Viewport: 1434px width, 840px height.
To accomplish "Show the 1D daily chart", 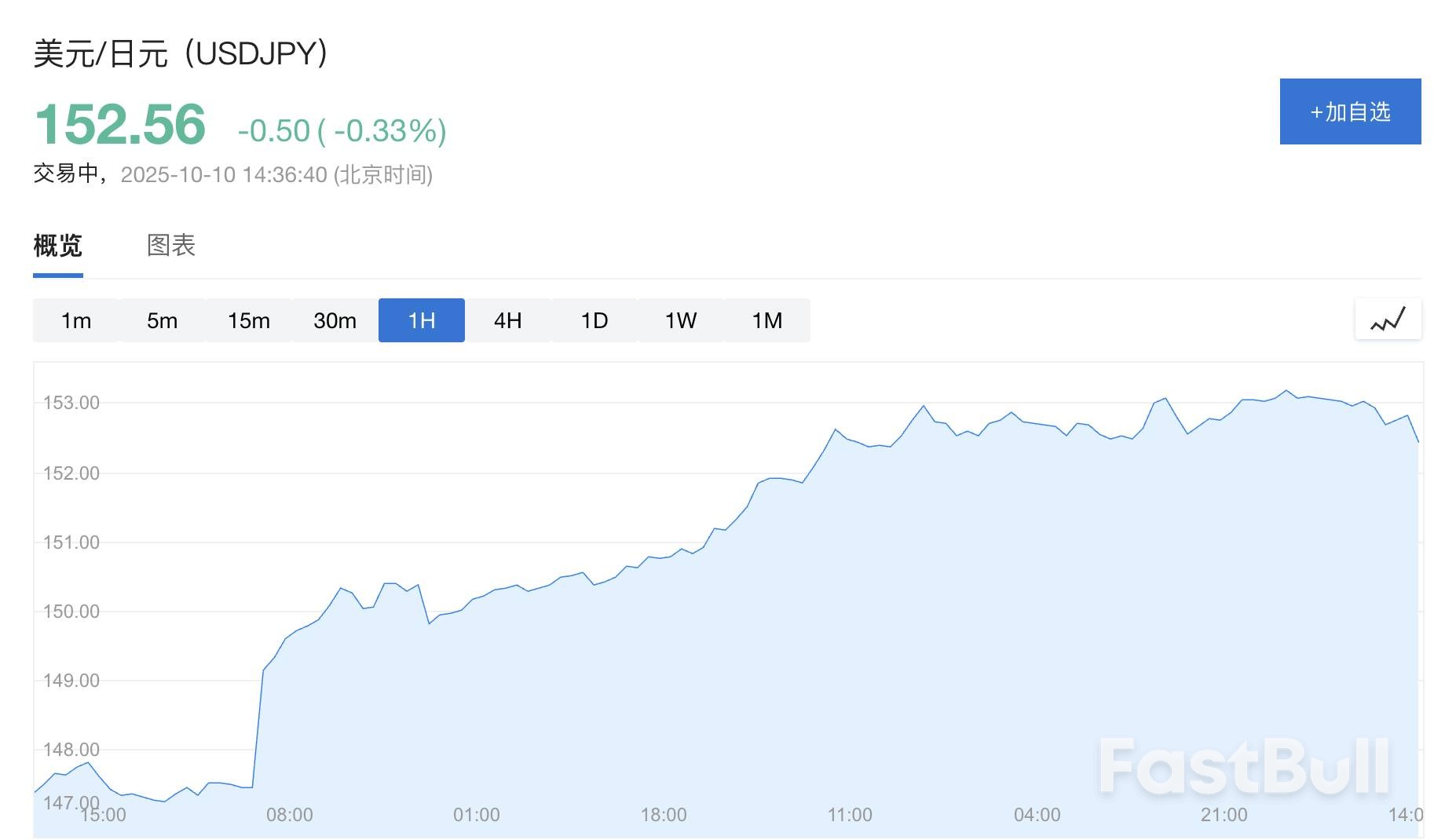I will click(594, 320).
